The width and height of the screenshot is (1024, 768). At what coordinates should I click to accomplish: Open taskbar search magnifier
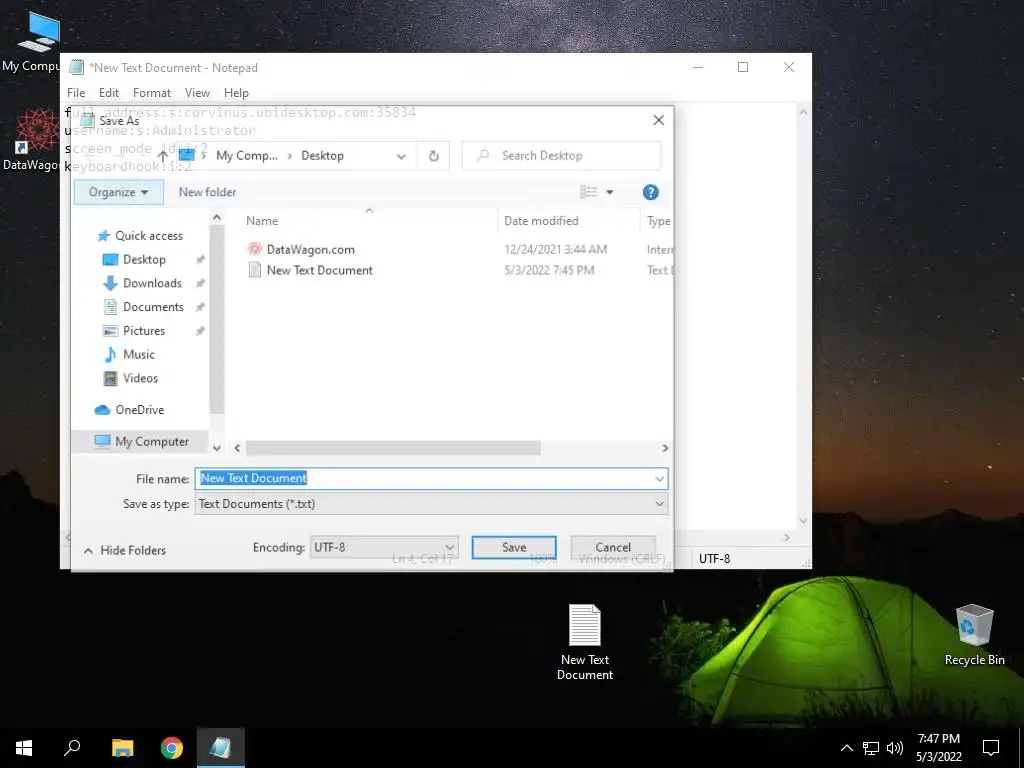coord(72,748)
